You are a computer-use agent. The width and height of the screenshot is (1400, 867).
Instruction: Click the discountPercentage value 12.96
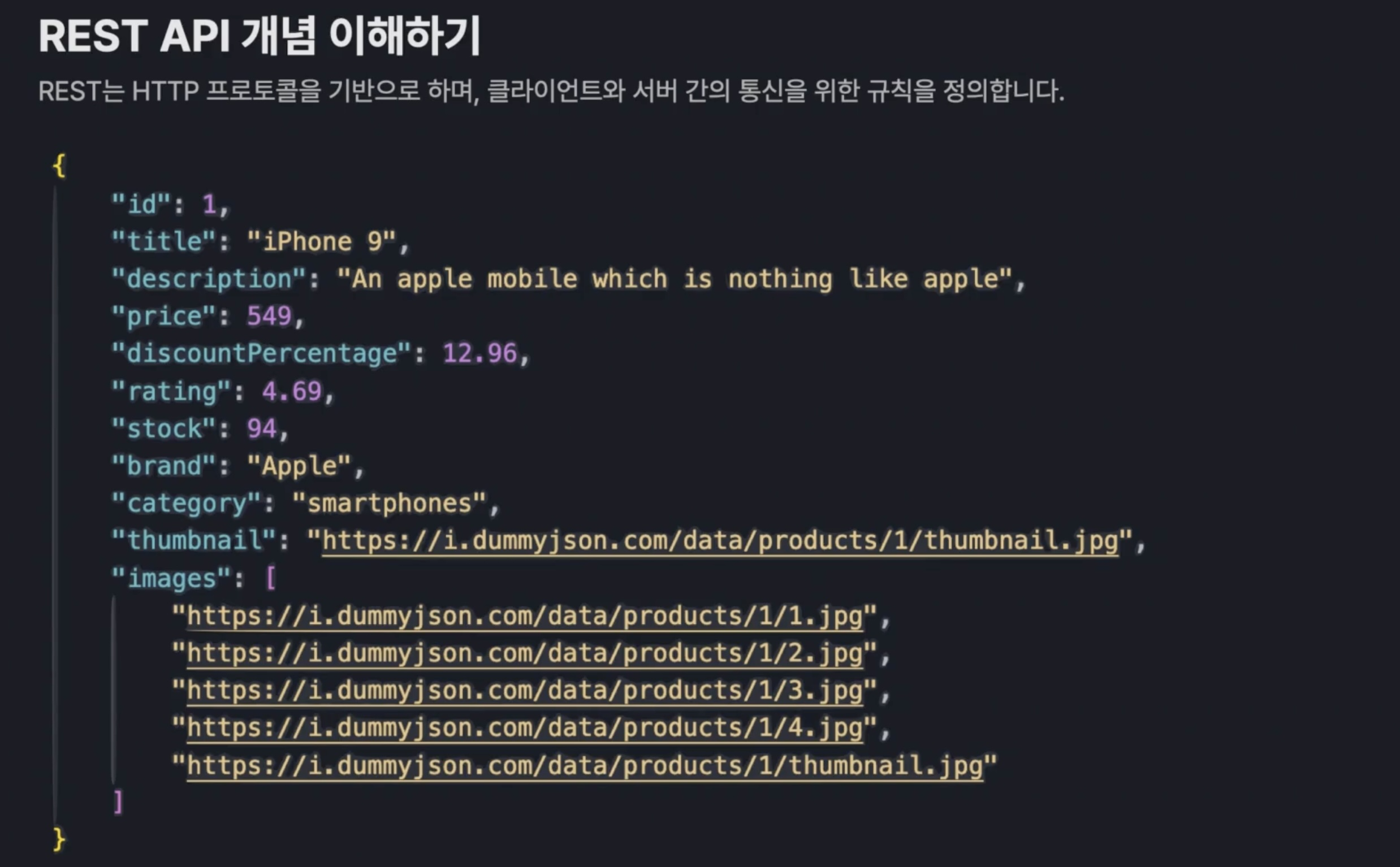(x=479, y=353)
